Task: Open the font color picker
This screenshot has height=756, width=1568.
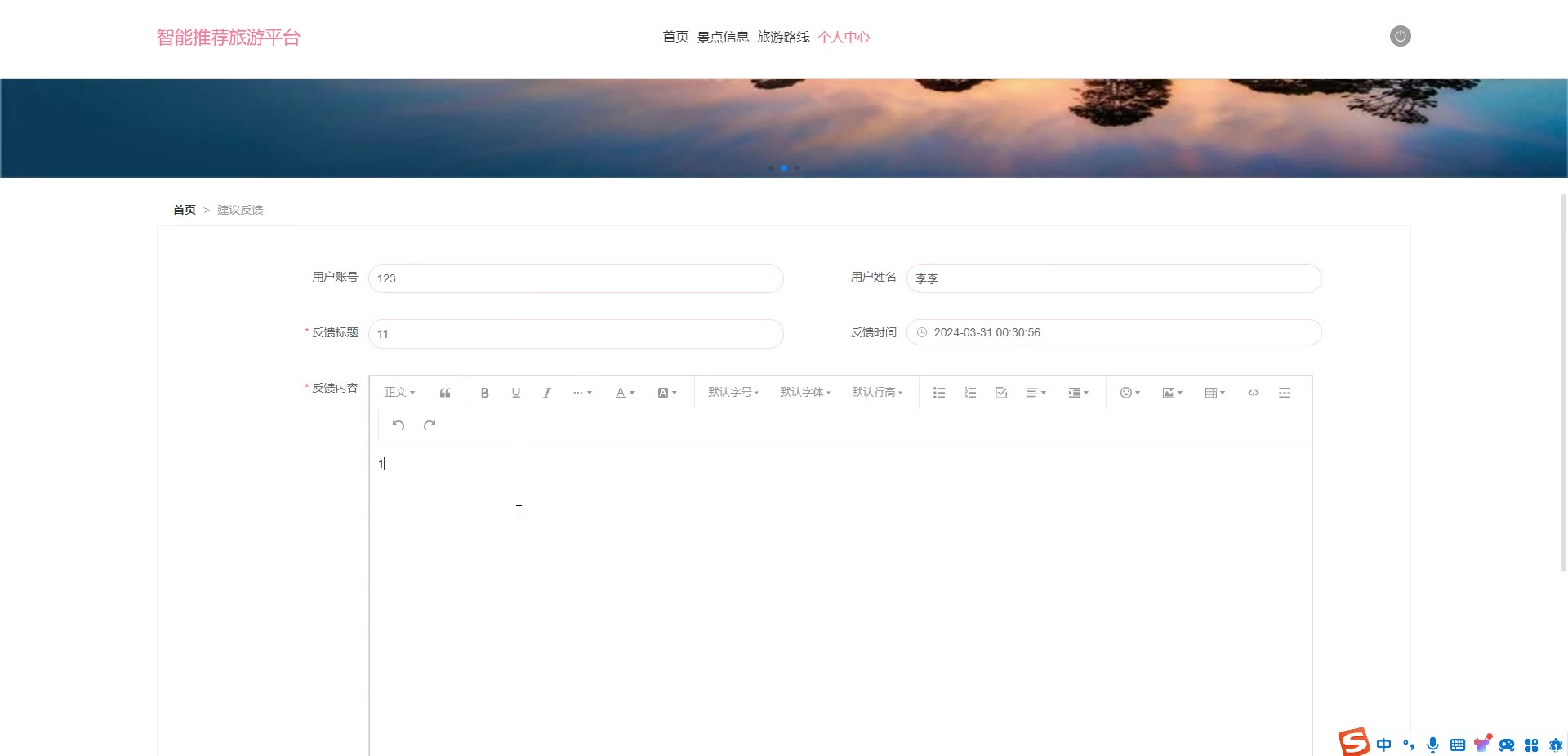Action: 625,393
